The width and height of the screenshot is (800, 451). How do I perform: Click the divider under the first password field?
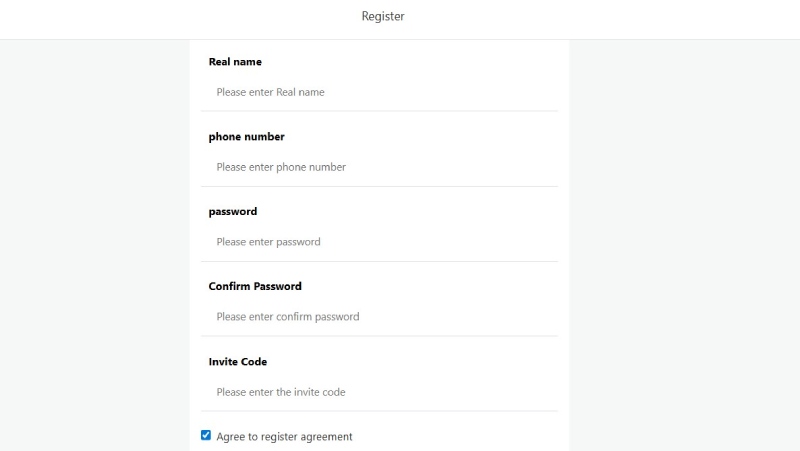click(380, 261)
